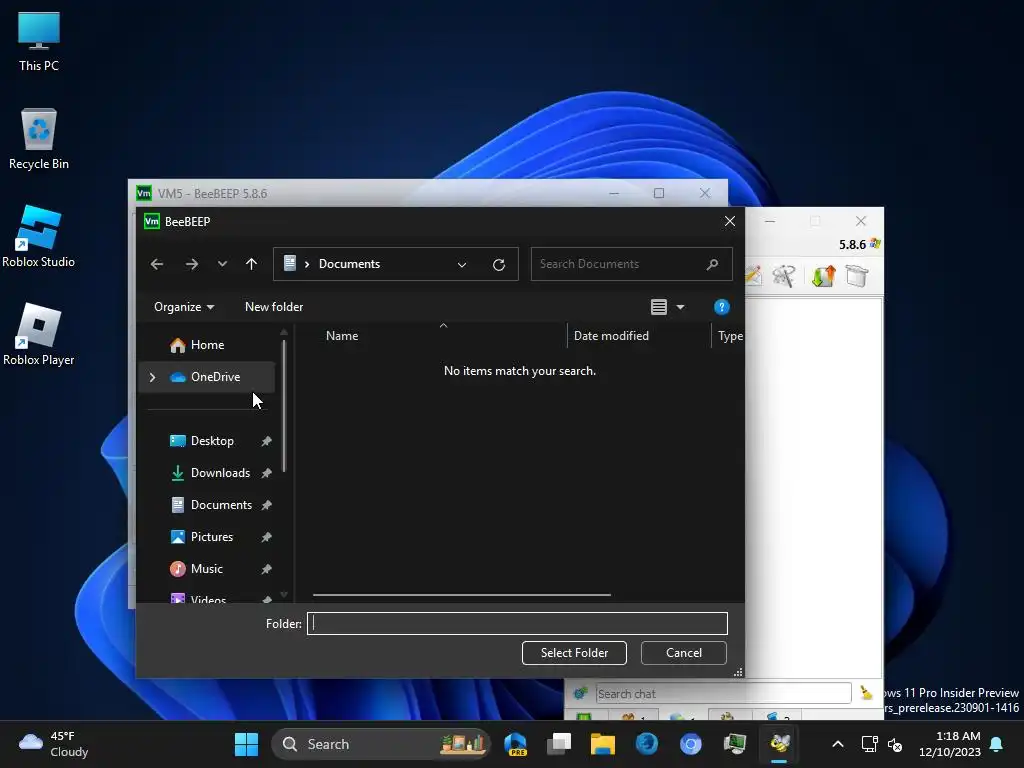Change the view layout icon
The height and width of the screenshot is (768, 1024).
tap(659, 307)
